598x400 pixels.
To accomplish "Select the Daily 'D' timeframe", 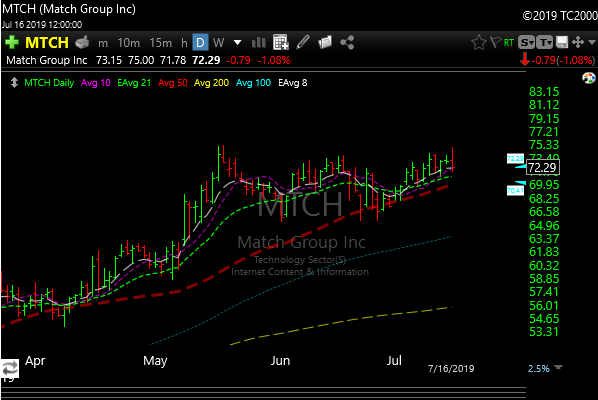I will click(200, 43).
